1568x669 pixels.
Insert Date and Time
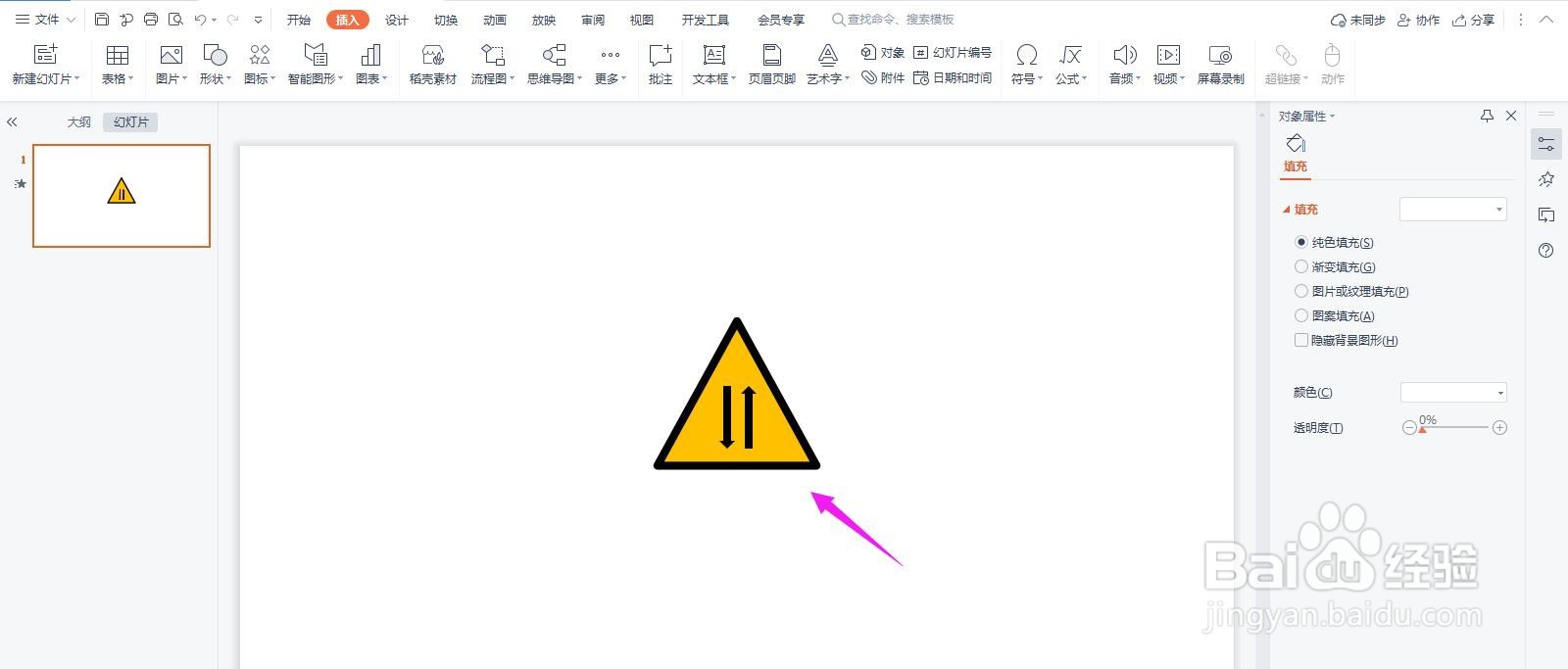click(952, 78)
